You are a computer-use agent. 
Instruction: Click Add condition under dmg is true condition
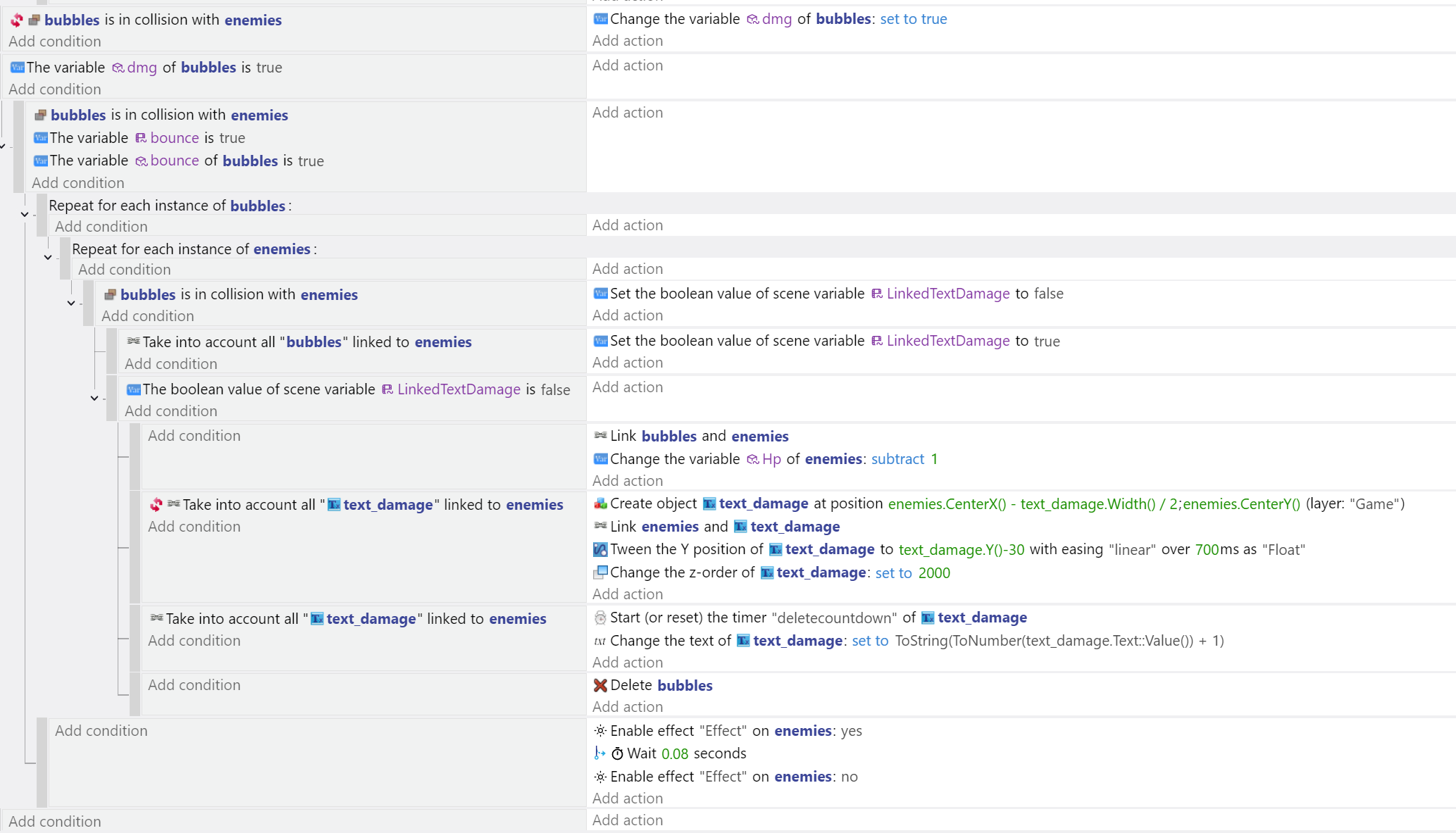55,89
